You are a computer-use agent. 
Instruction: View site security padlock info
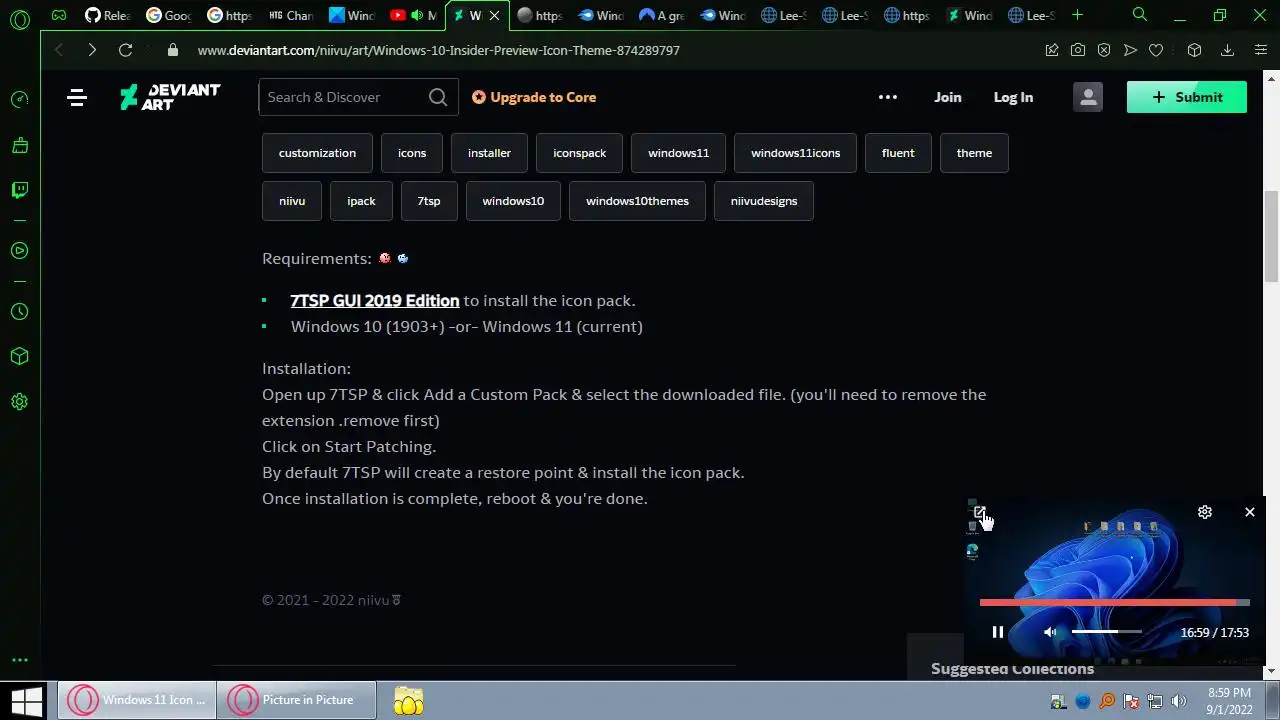173,50
